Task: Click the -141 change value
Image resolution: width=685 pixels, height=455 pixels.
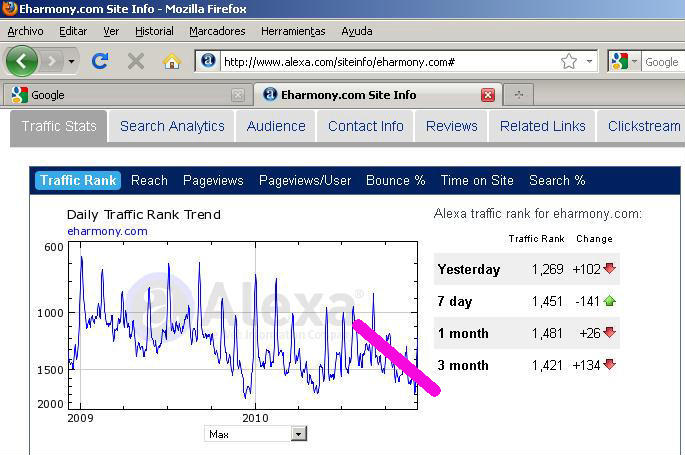Action: tap(588, 301)
